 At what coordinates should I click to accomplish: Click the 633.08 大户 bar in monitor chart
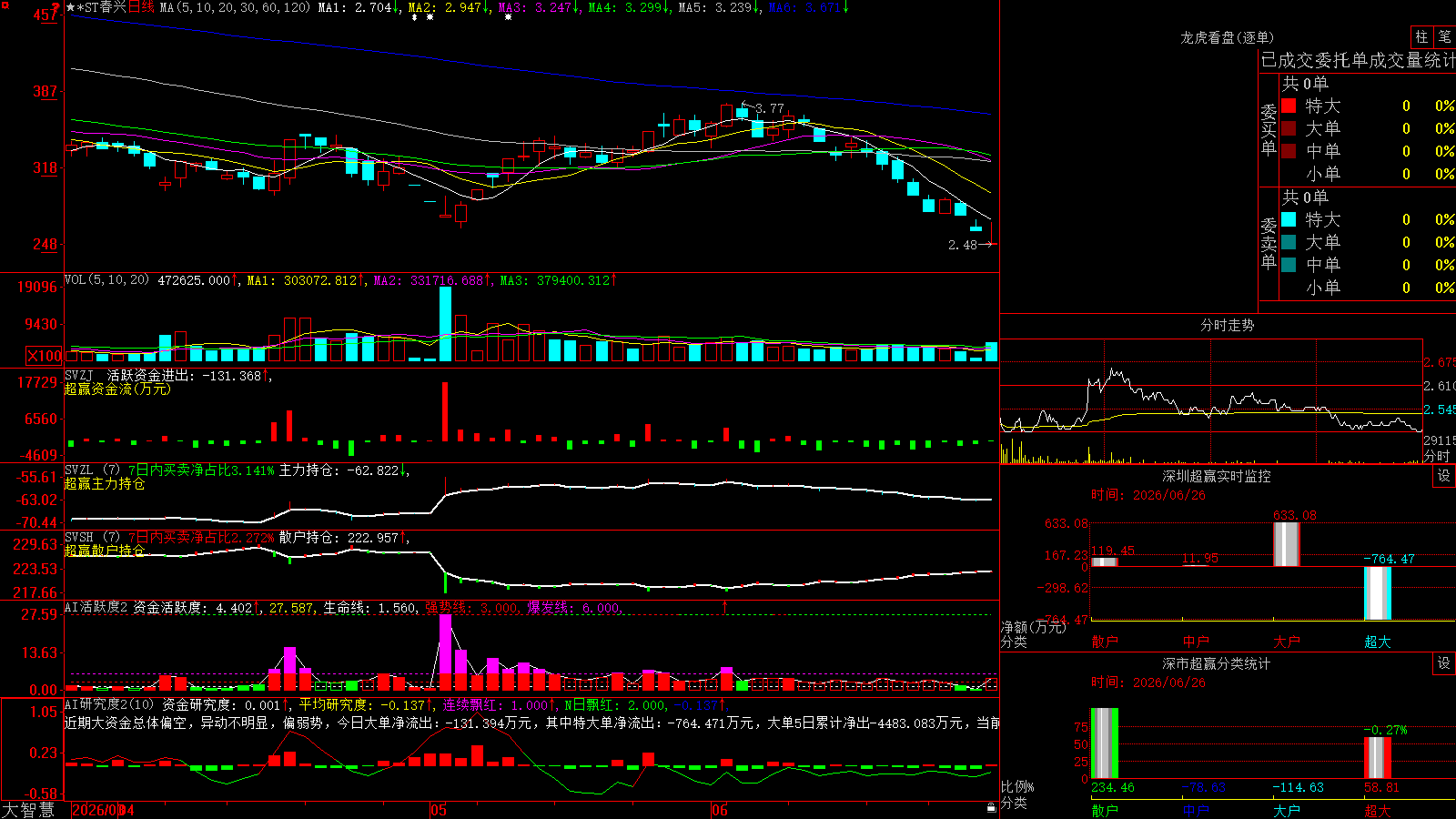pos(1287,544)
